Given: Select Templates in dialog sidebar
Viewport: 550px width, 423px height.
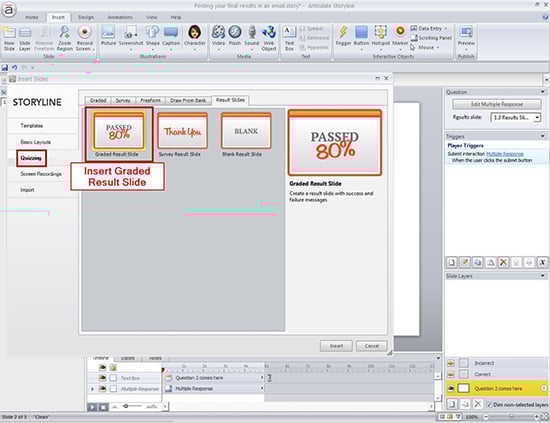Looking at the screenshot, I should [x=32, y=126].
